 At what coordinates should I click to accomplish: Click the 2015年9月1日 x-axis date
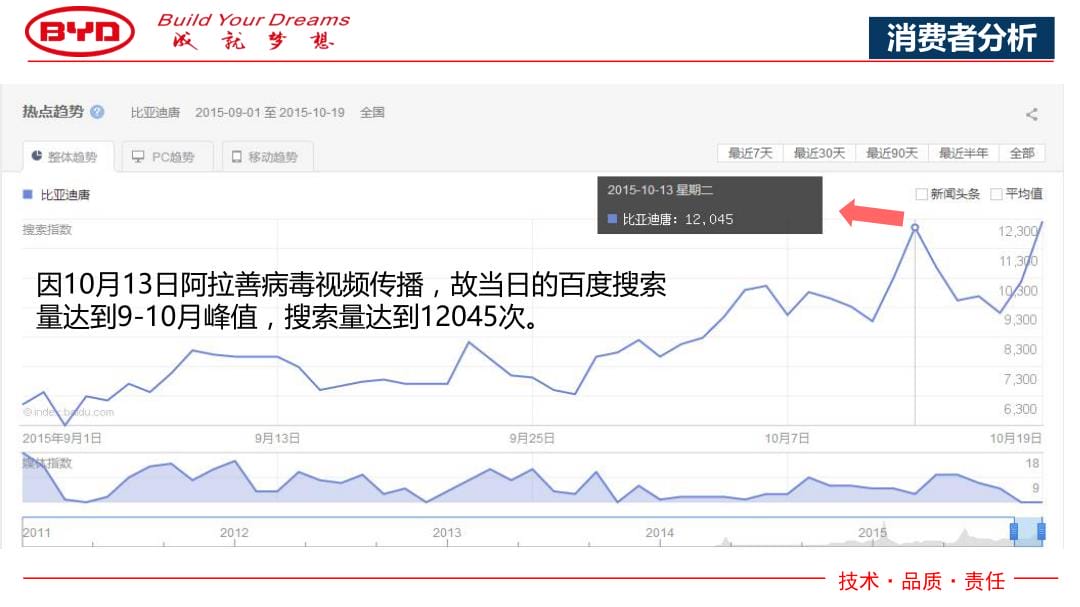coord(62,438)
